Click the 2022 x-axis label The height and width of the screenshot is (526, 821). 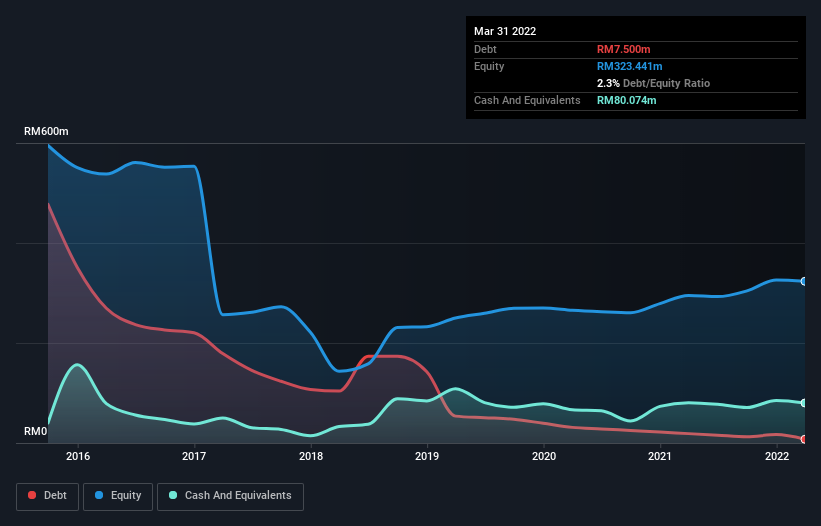click(777, 456)
